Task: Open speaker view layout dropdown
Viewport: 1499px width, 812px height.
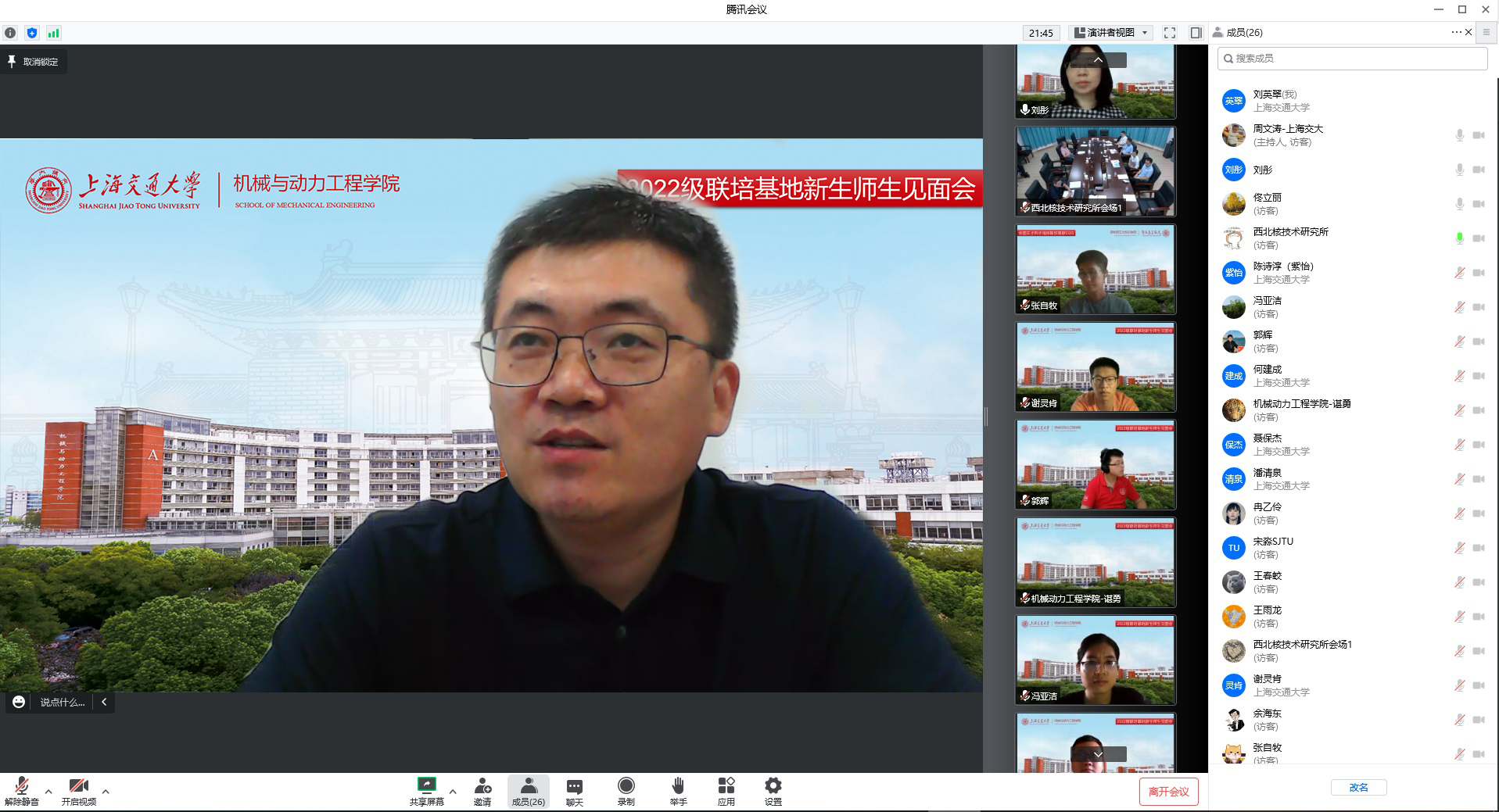Action: tap(1111, 33)
